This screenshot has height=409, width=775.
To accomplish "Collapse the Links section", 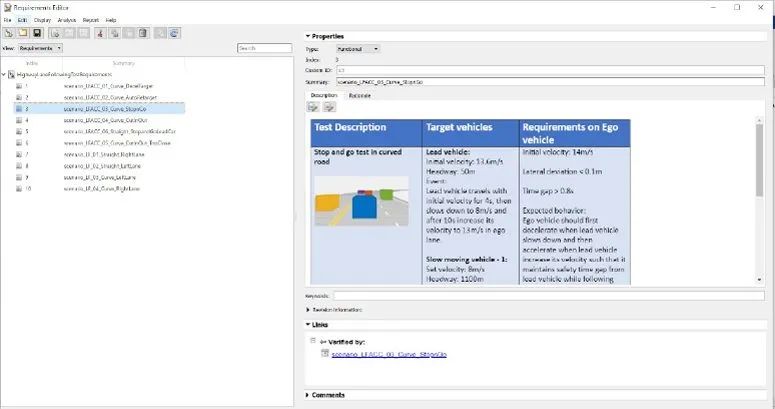I will point(308,324).
